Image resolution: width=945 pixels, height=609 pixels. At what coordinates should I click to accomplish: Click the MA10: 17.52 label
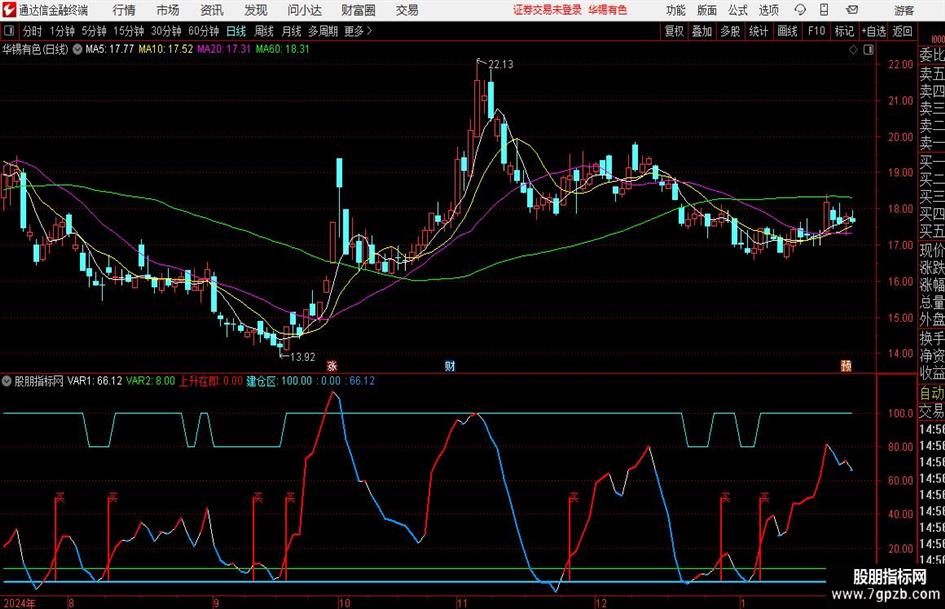(166, 49)
